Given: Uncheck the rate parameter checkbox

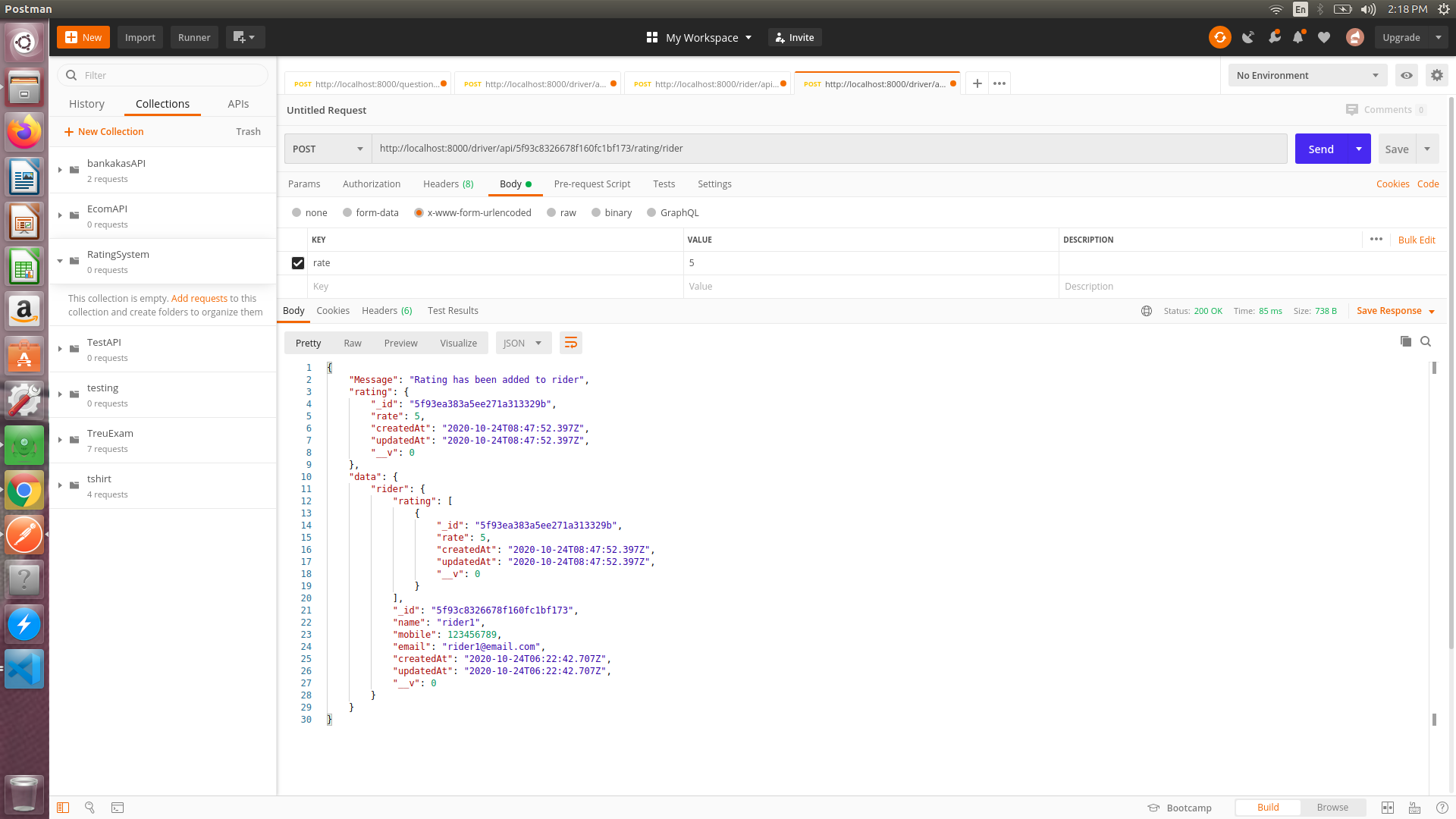Looking at the screenshot, I should point(298,263).
